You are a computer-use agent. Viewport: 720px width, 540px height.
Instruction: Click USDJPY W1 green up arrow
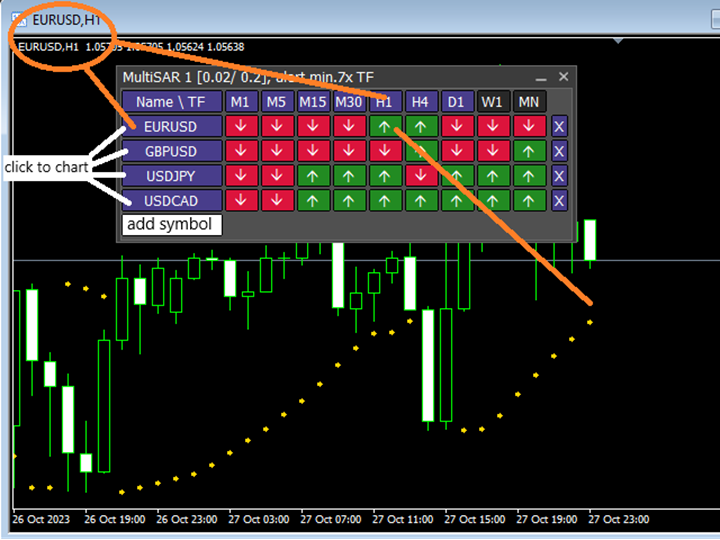pyautogui.click(x=493, y=176)
